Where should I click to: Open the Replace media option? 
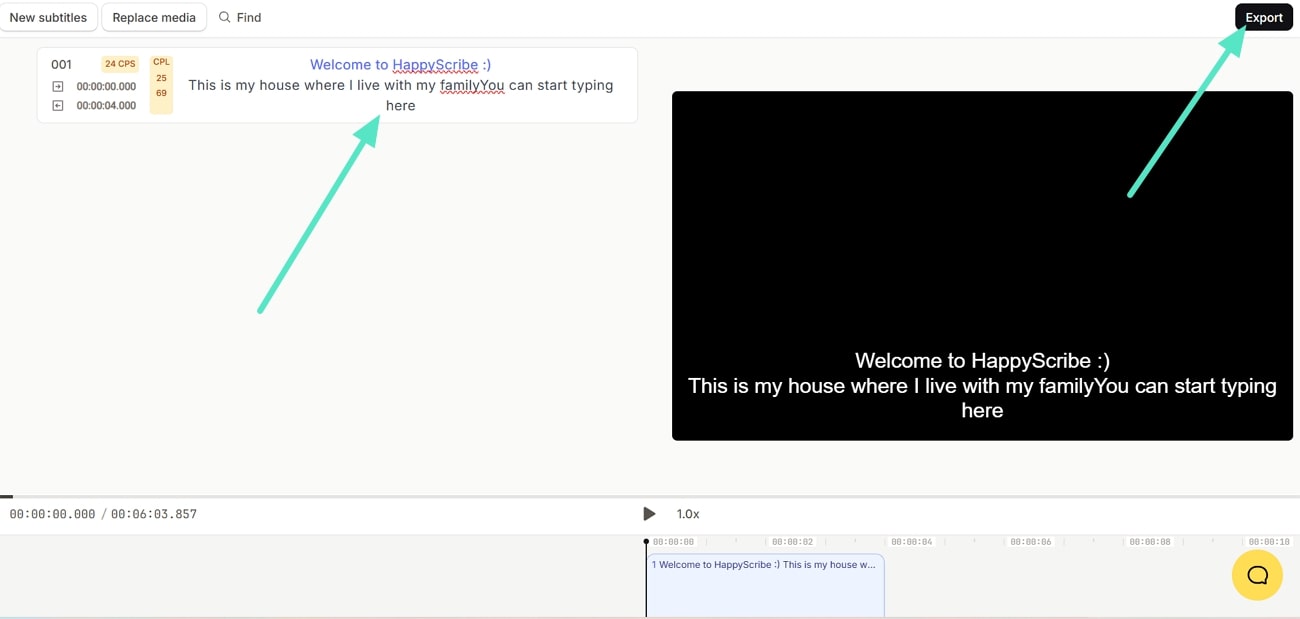[154, 17]
